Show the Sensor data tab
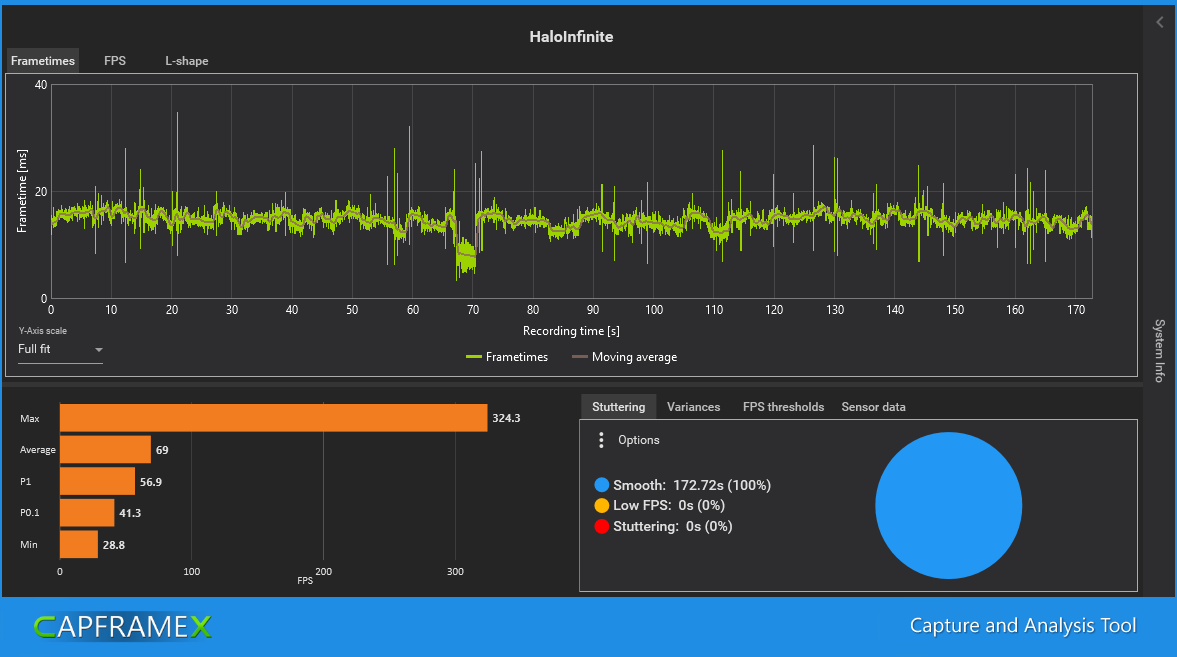This screenshot has width=1177, height=657. pyautogui.click(x=873, y=407)
